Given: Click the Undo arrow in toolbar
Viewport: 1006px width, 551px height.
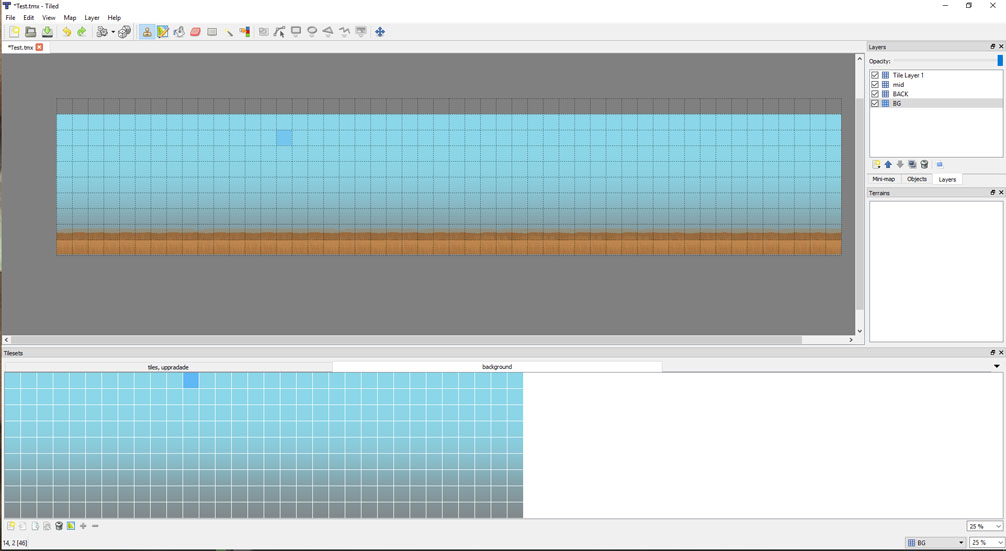Looking at the screenshot, I should (x=67, y=32).
